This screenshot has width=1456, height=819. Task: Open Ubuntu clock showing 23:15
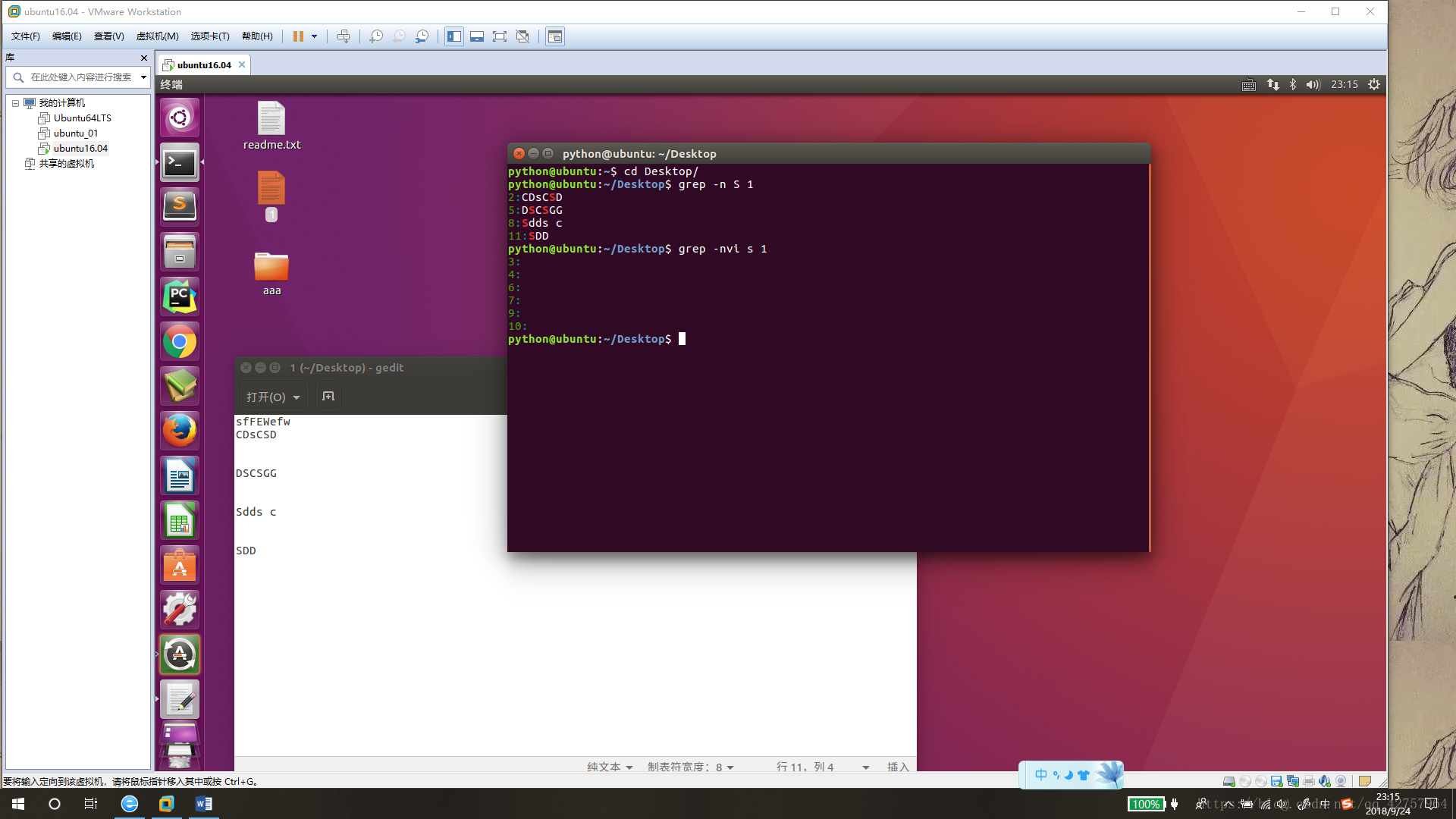click(1345, 85)
